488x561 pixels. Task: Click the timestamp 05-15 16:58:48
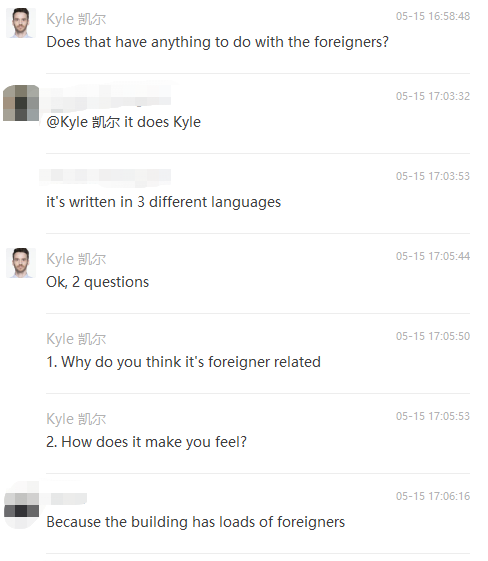tap(433, 16)
